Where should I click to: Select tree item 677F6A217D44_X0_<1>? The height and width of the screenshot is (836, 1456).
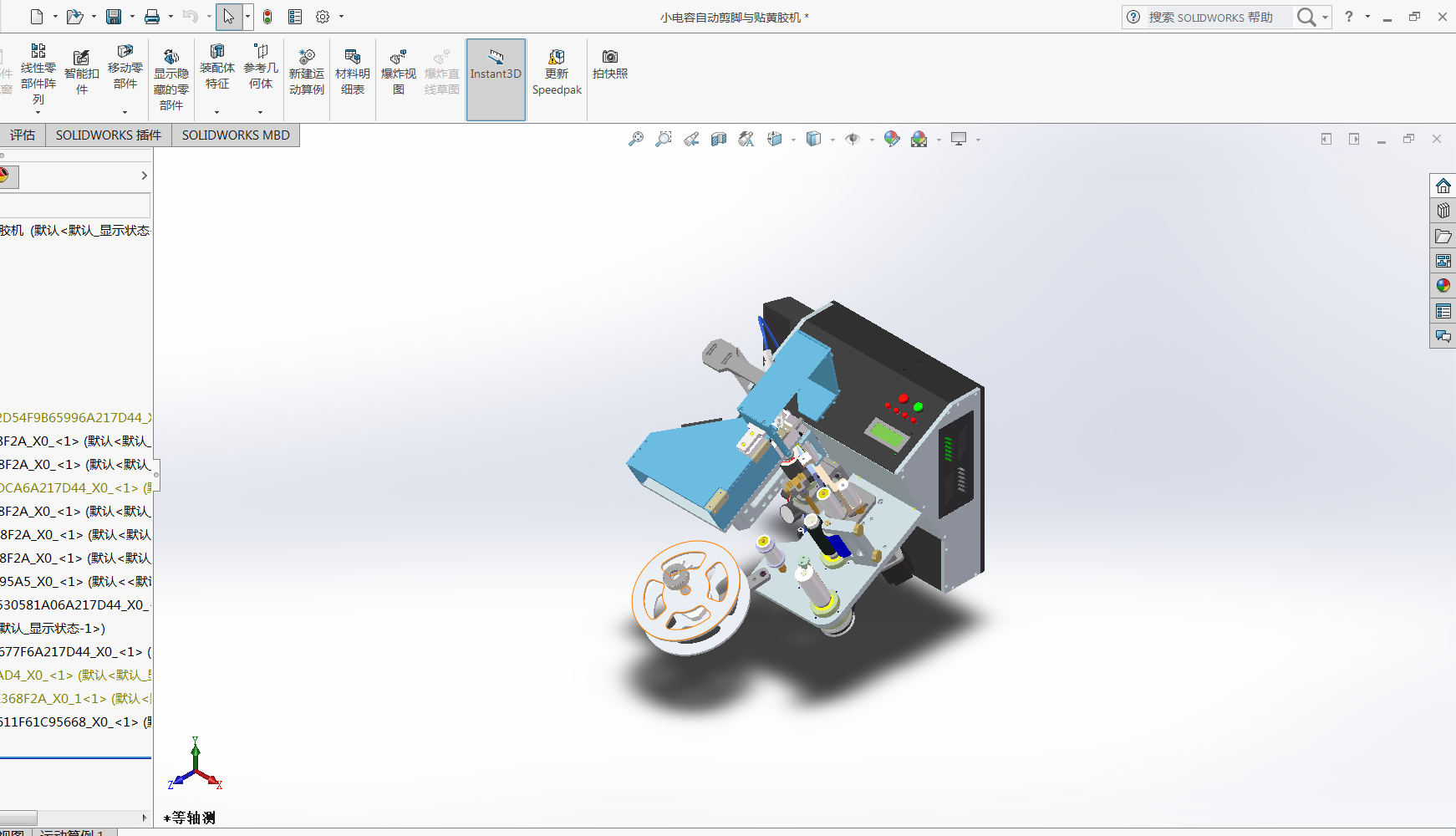tap(76, 651)
